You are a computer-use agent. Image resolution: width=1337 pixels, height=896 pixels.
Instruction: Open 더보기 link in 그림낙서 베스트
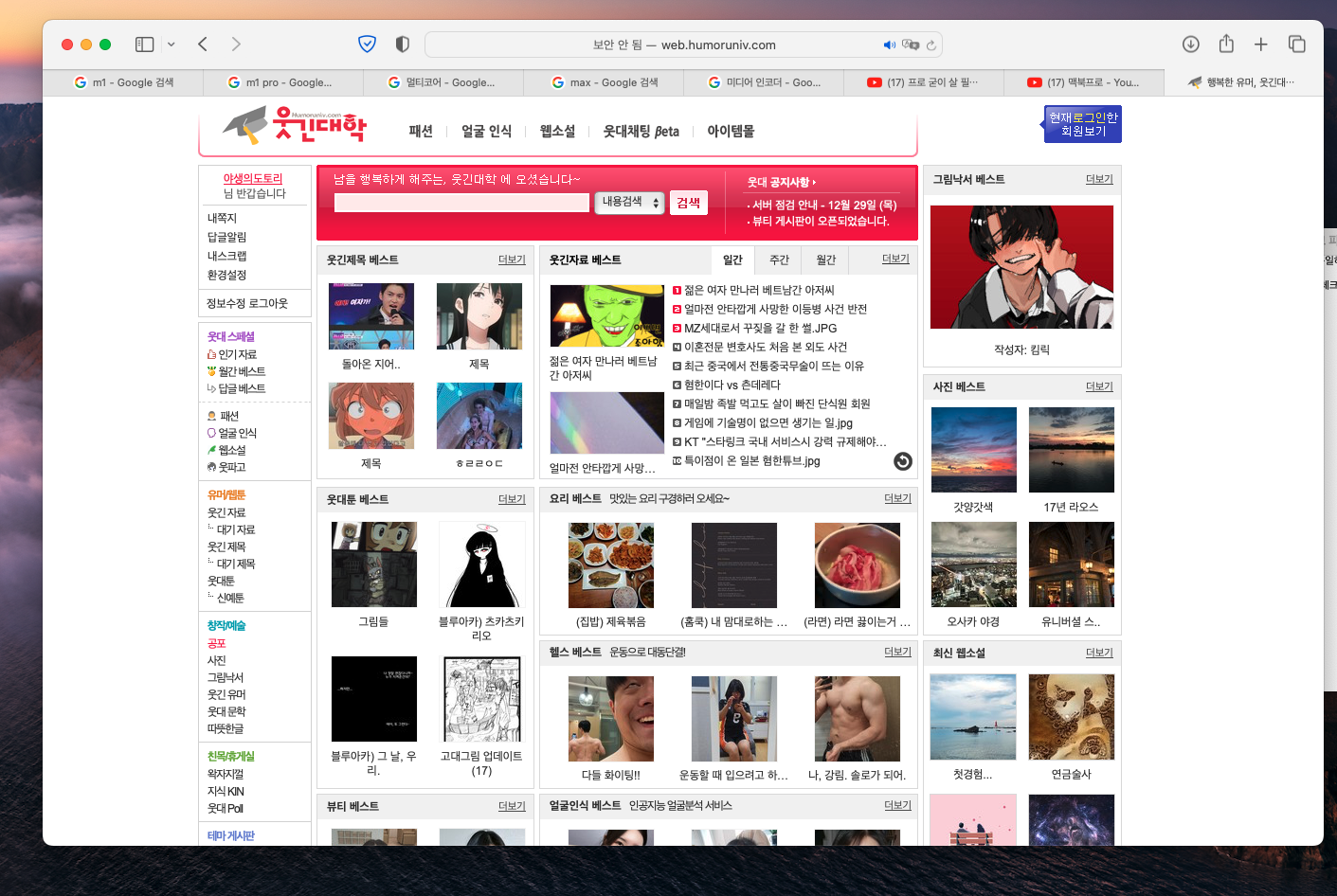[1099, 179]
